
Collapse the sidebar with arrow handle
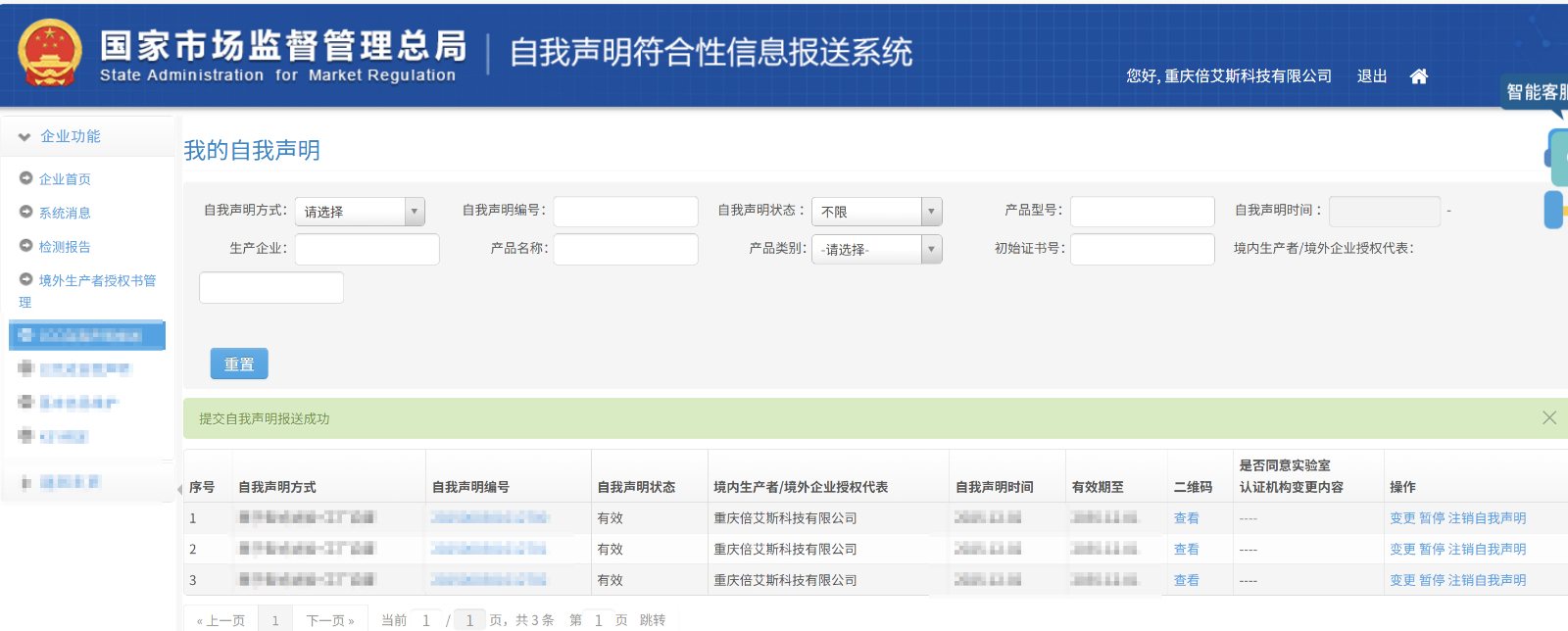point(179,489)
